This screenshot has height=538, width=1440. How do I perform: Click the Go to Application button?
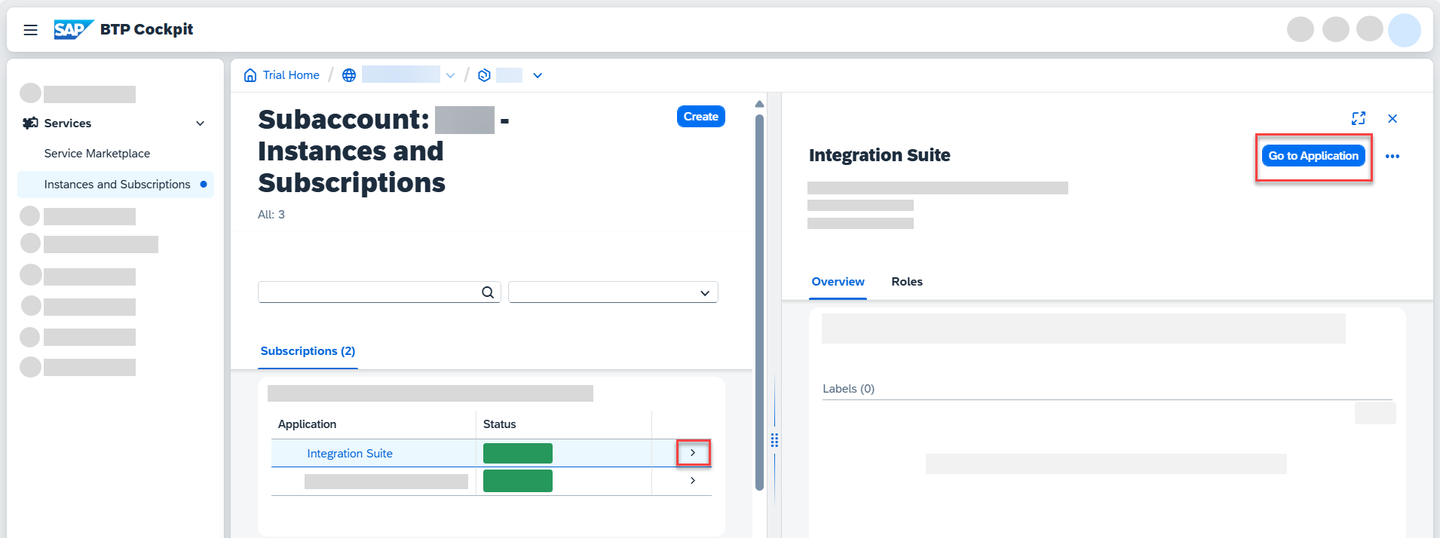1313,156
